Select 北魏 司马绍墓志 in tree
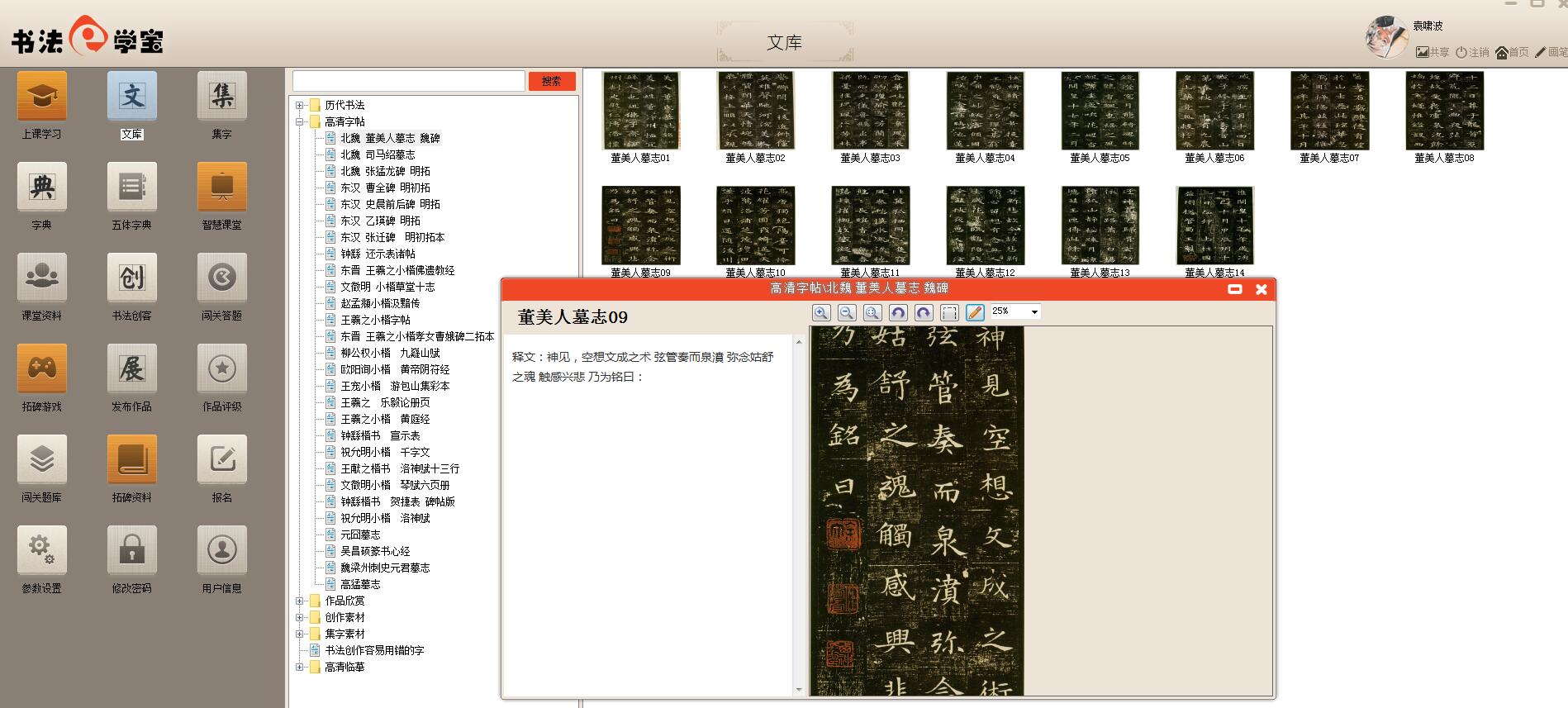The image size is (1568, 708). (x=378, y=154)
